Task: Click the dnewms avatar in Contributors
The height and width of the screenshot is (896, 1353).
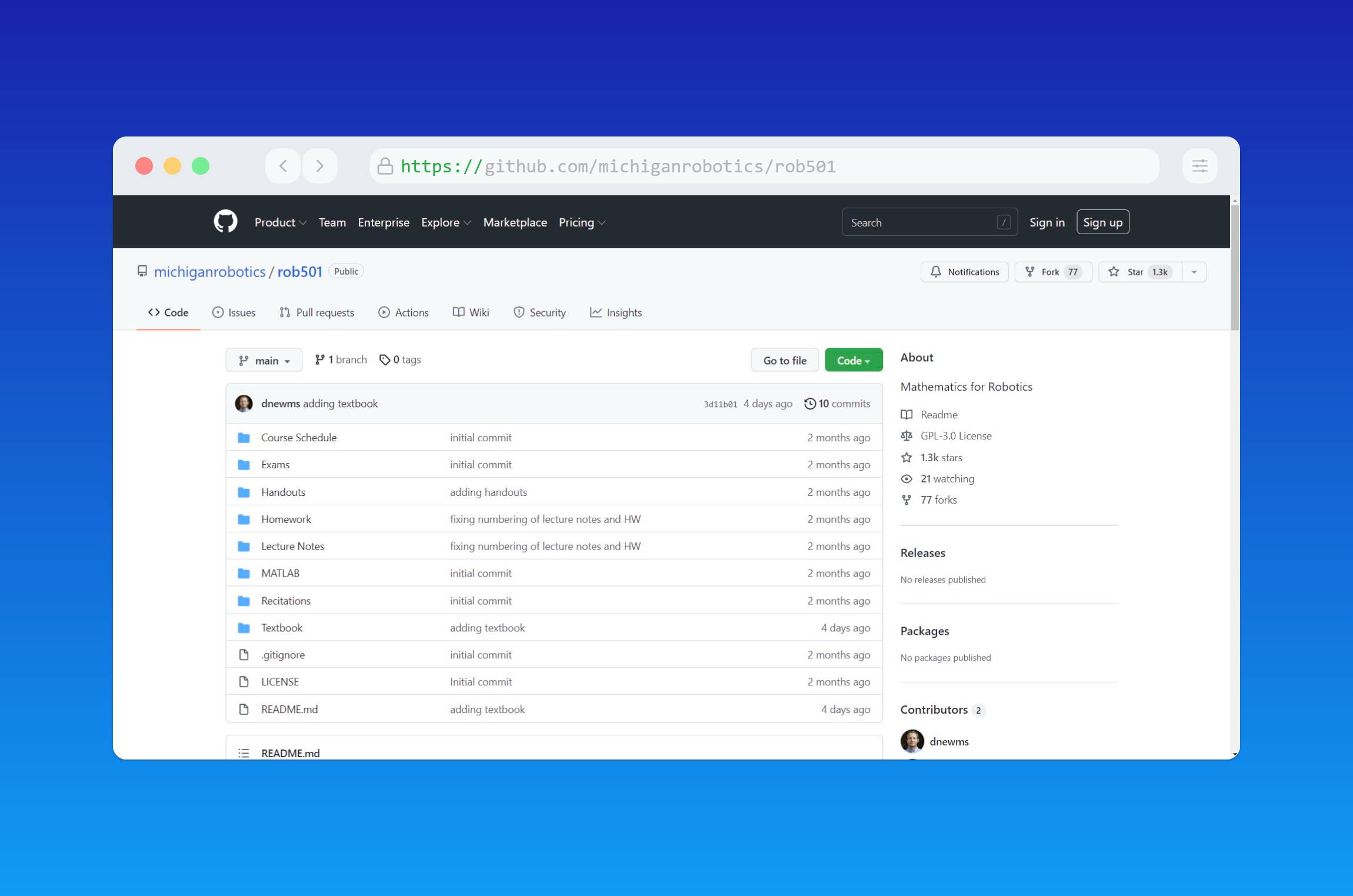Action: click(x=912, y=741)
